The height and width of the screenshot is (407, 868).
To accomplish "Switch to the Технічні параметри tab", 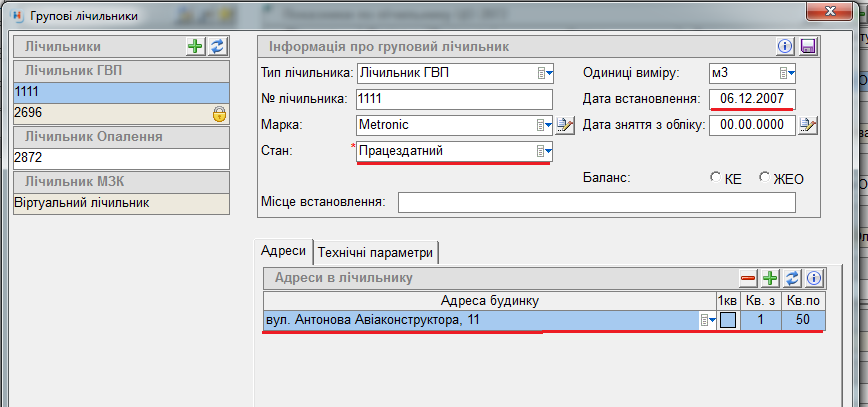I will click(376, 252).
